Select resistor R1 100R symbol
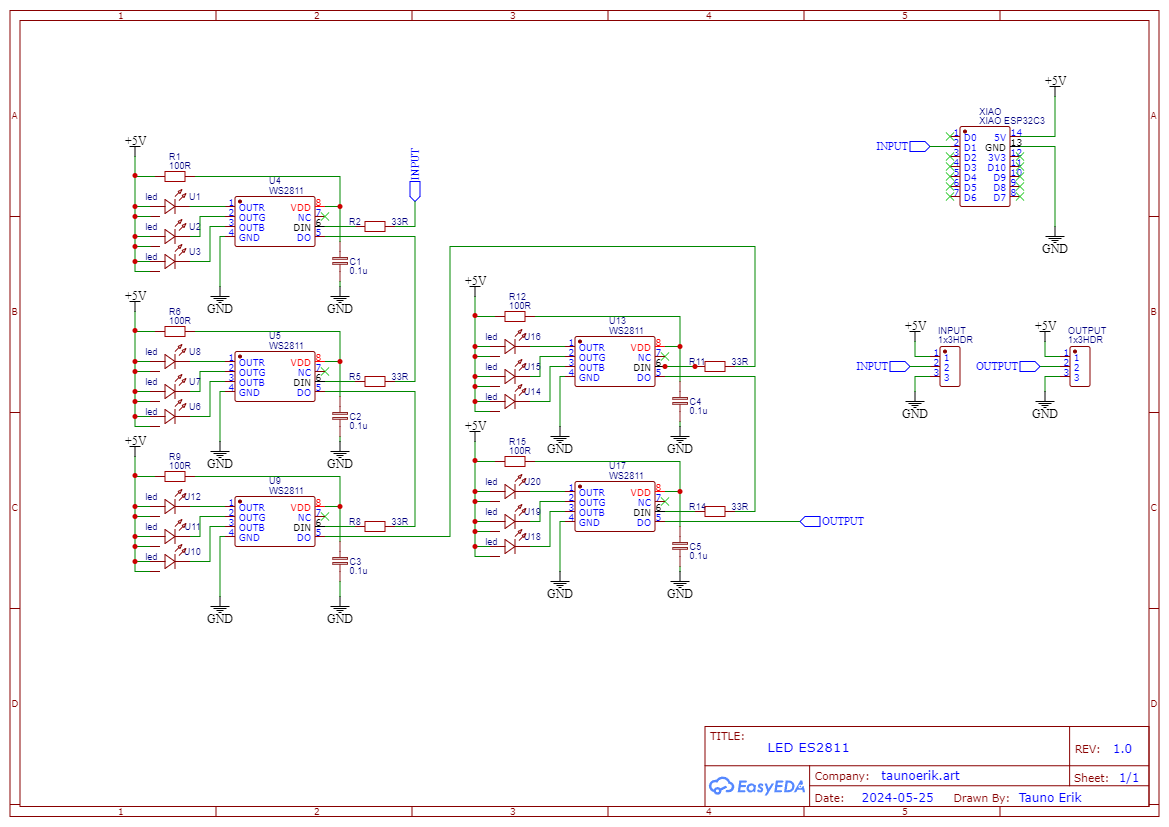Viewport: 1169px width, 827px height. click(x=175, y=176)
